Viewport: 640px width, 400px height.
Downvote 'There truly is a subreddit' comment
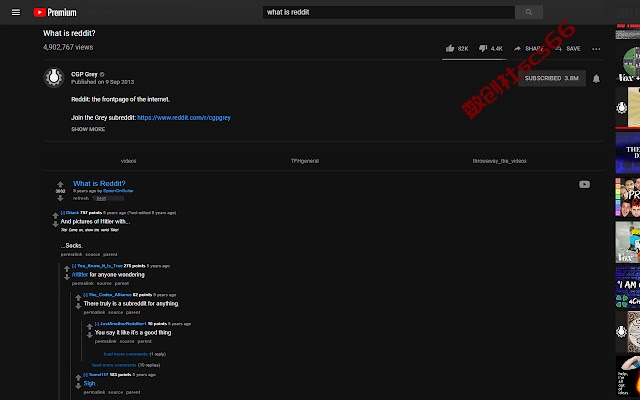point(78,307)
